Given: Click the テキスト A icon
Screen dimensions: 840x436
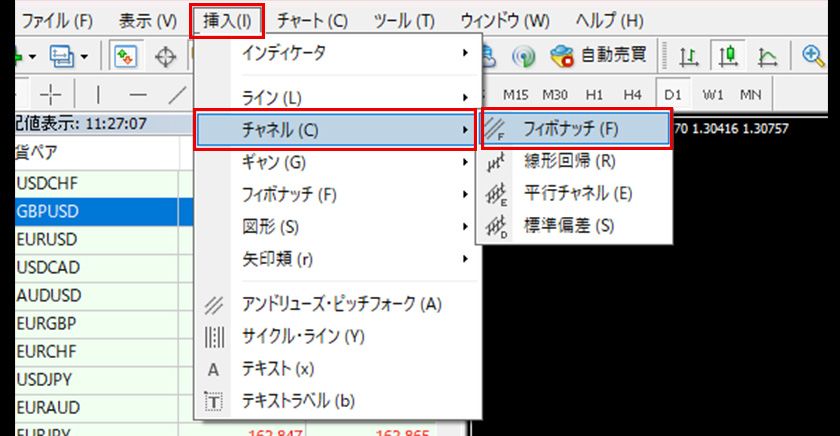Looking at the screenshot, I should (x=213, y=370).
